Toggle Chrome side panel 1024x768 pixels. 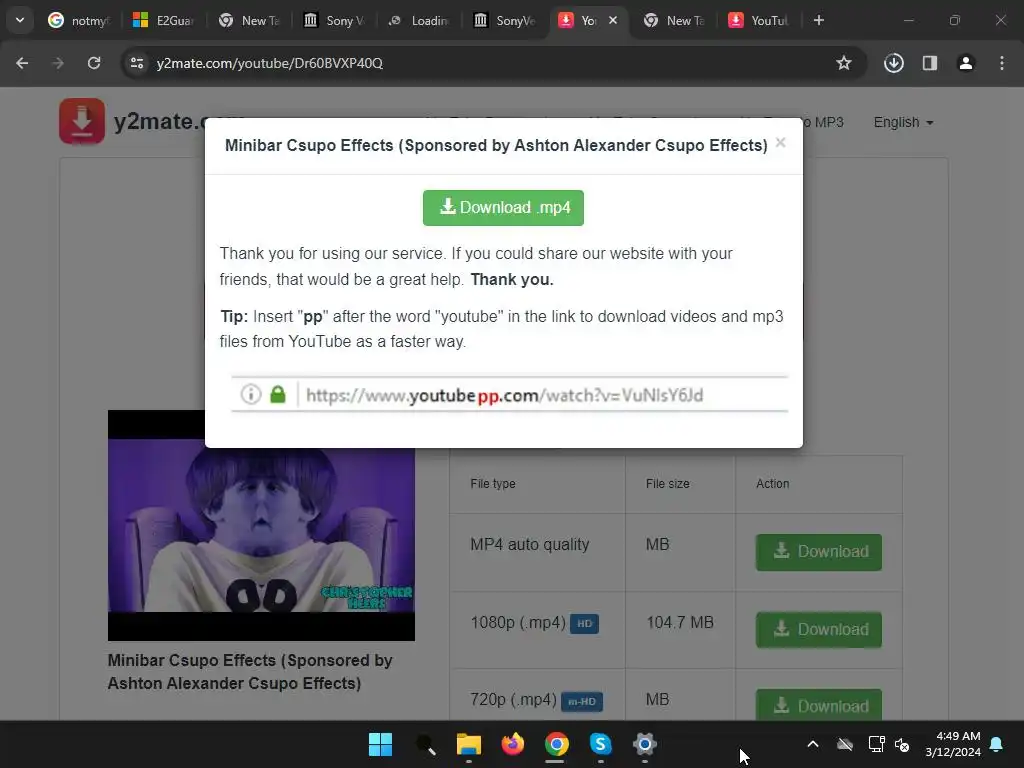pos(929,63)
